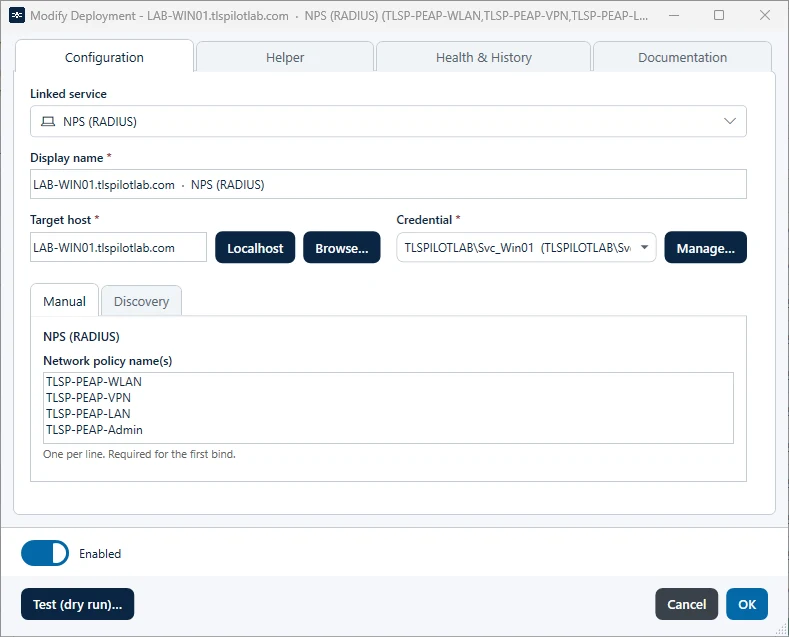Viewport: 789px width, 637px height.
Task: Maximize the Modify Deployment window
Action: pyautogui.click(x=719, y=16)
